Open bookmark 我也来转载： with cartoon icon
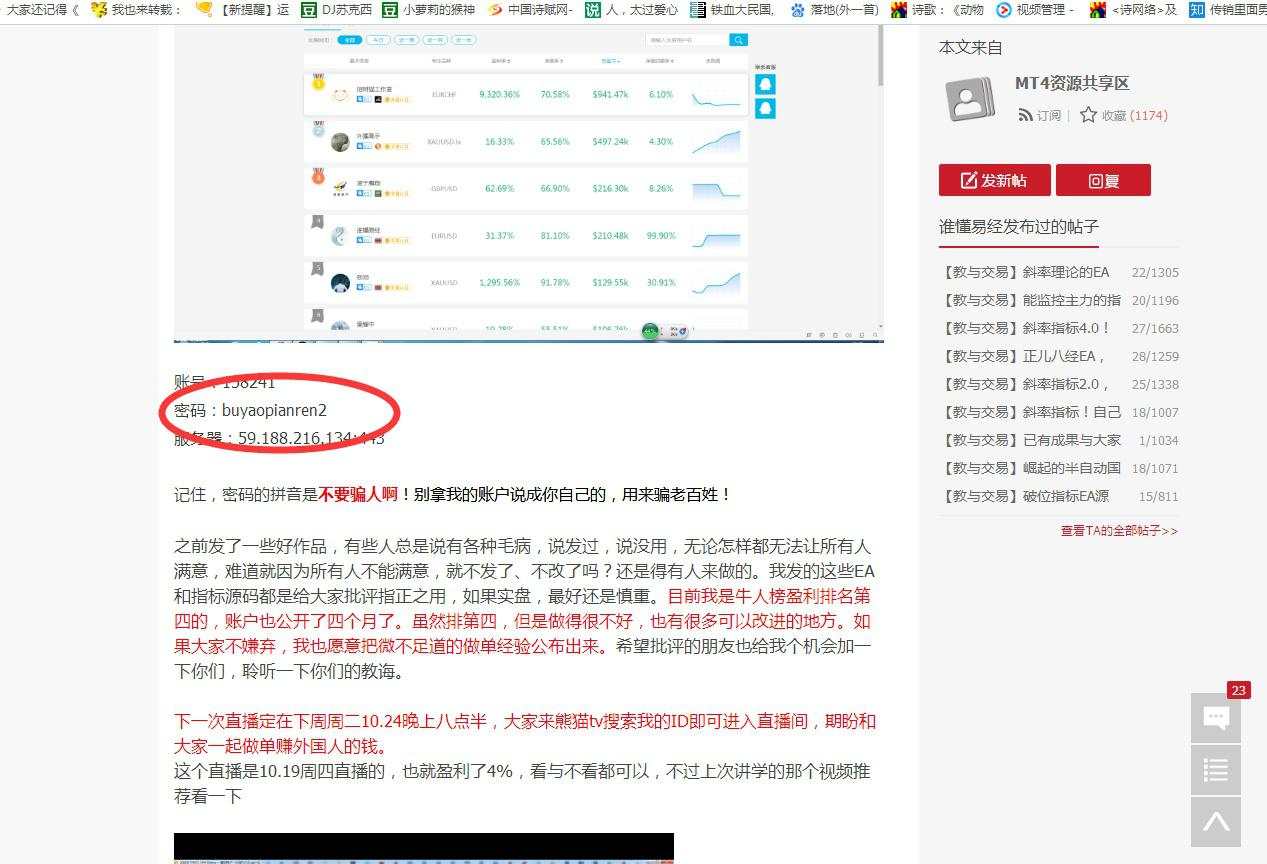The height and width of the screenshot is (864, 1267). tap(136, 10)
